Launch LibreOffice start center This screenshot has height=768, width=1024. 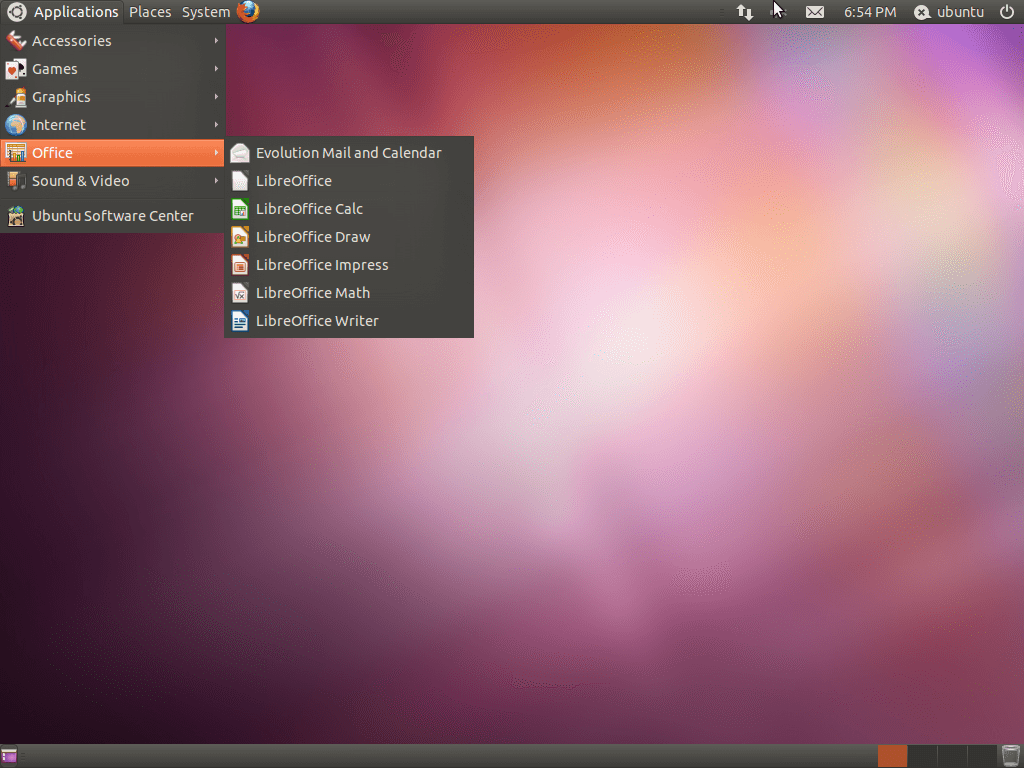pos(349,181)
